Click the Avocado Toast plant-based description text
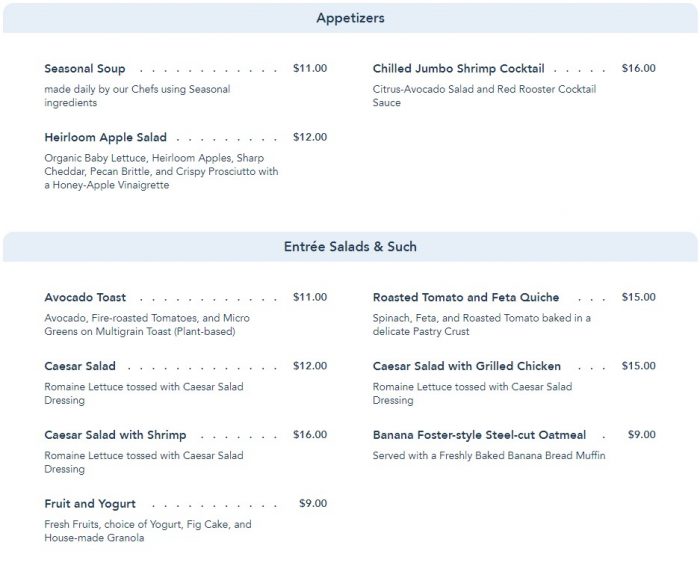Screen dimensions: 700x566 [x=147, y=325]
